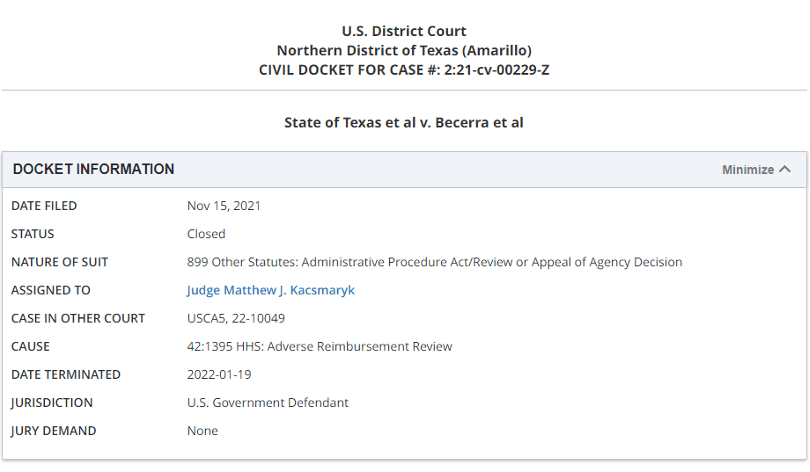The image size is (810, 472).
Task: Click the U.S. Government Defendant jurisdiction value
Action: [268, 402]
